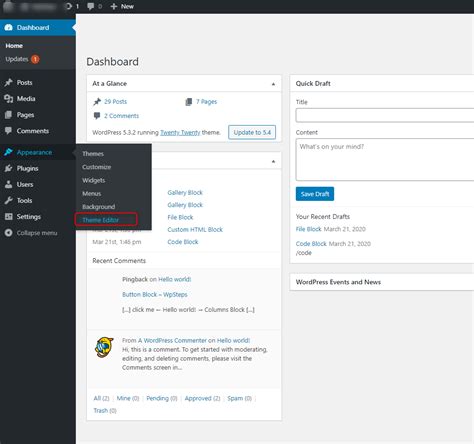Viewport: 474px width, 444px height.
Task: Click the Tools wrench icon in sidebar
Action: click(8, 200)
